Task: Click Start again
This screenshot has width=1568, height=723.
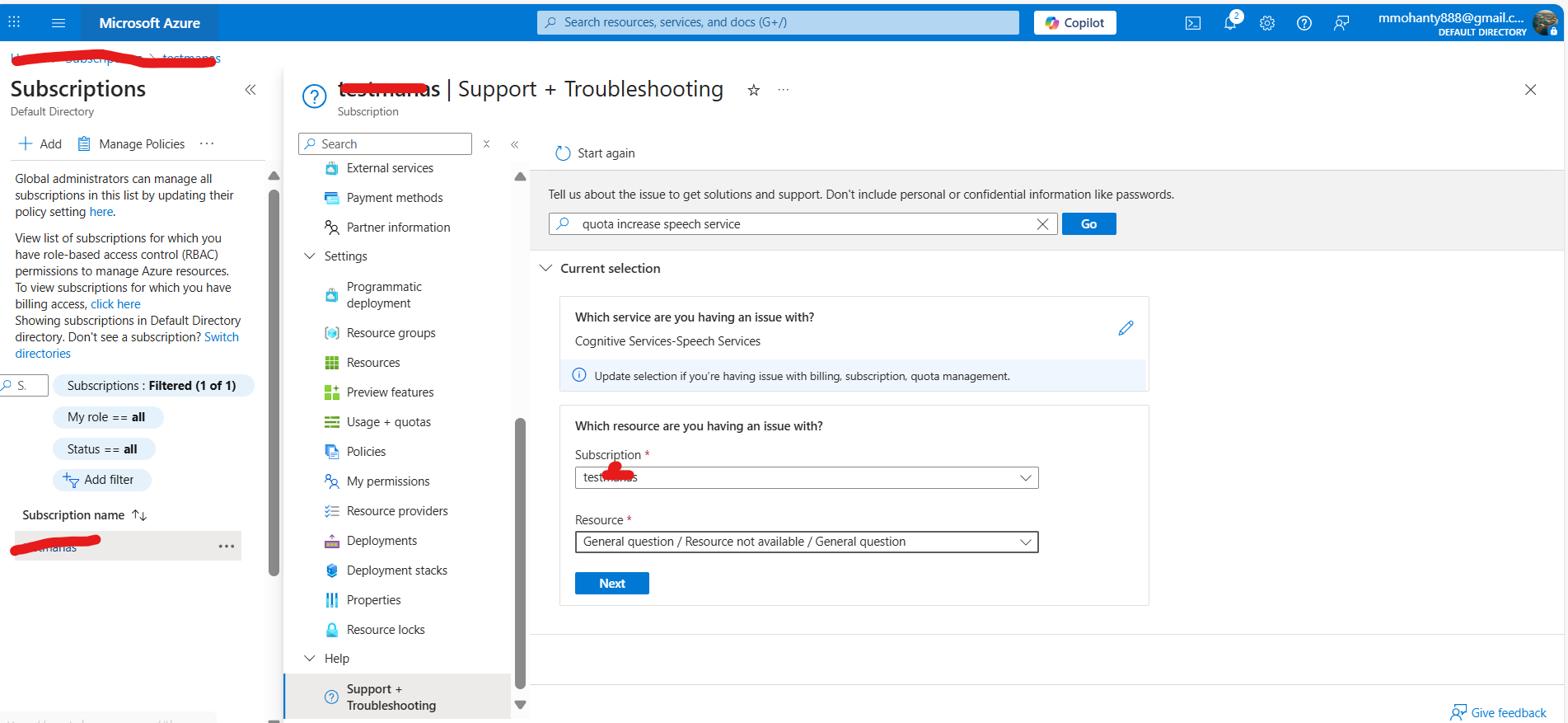Action: [595, 153]
